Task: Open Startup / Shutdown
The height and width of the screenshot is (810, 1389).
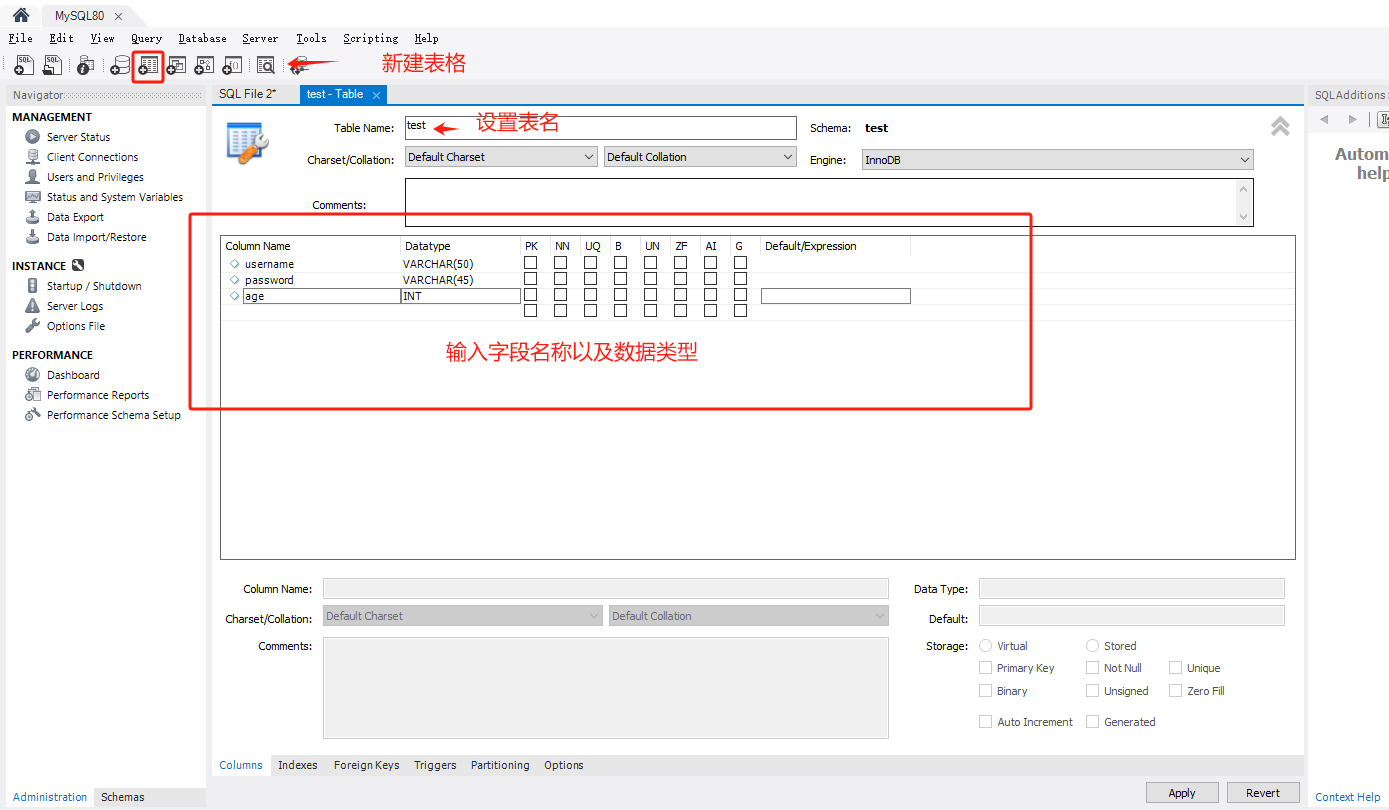Action: (94, 286)
